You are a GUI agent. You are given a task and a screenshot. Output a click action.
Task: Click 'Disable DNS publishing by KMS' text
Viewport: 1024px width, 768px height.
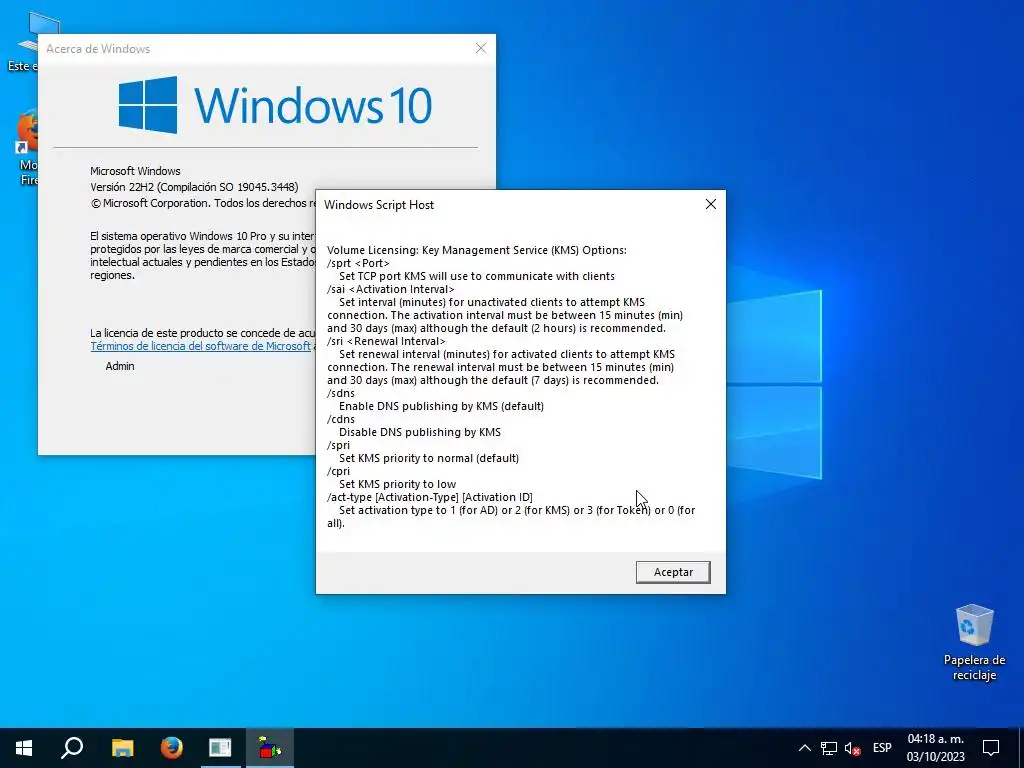pos(420,432)
